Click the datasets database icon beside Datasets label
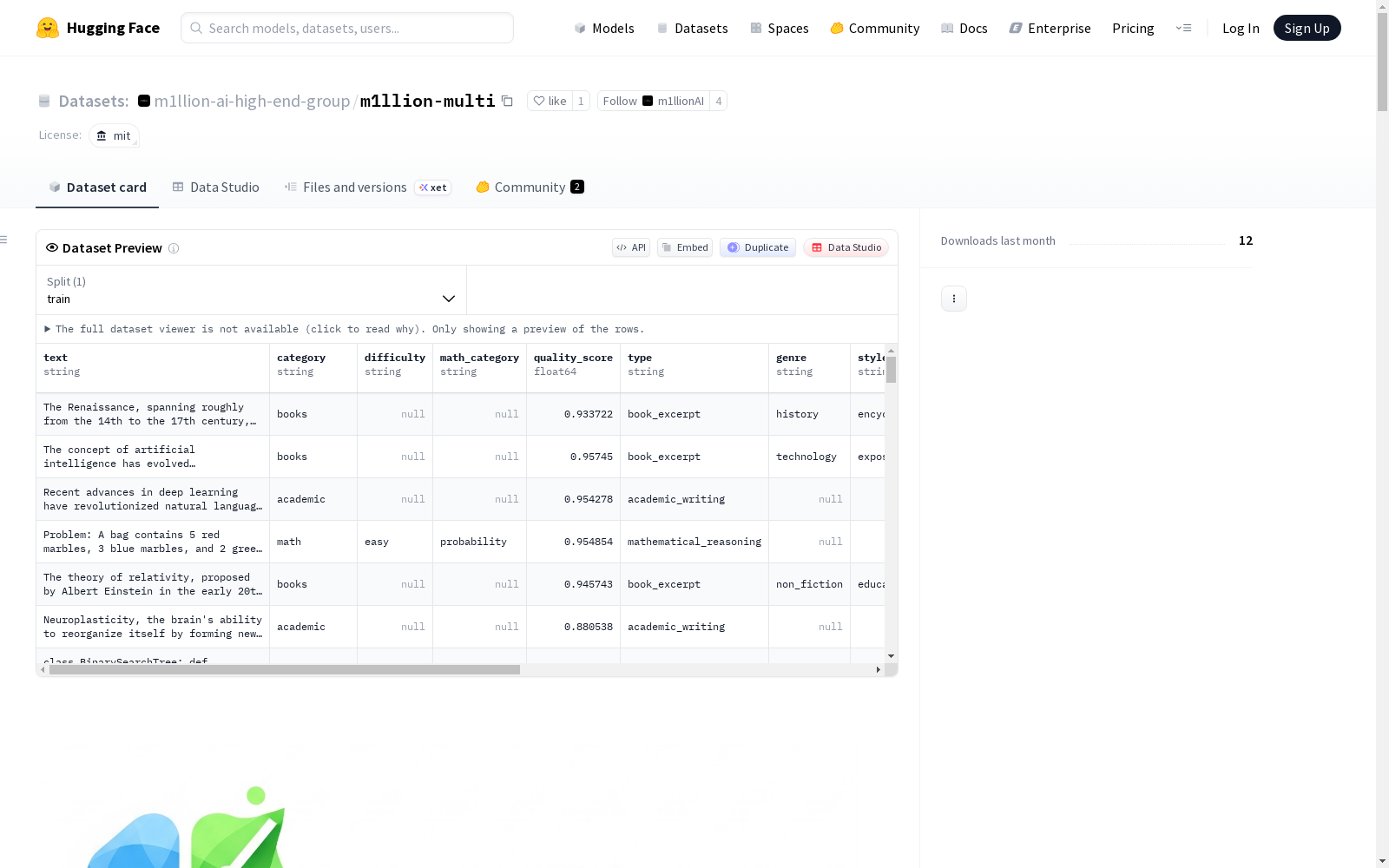Viewport: 1389px width, 868px height. 44,102
